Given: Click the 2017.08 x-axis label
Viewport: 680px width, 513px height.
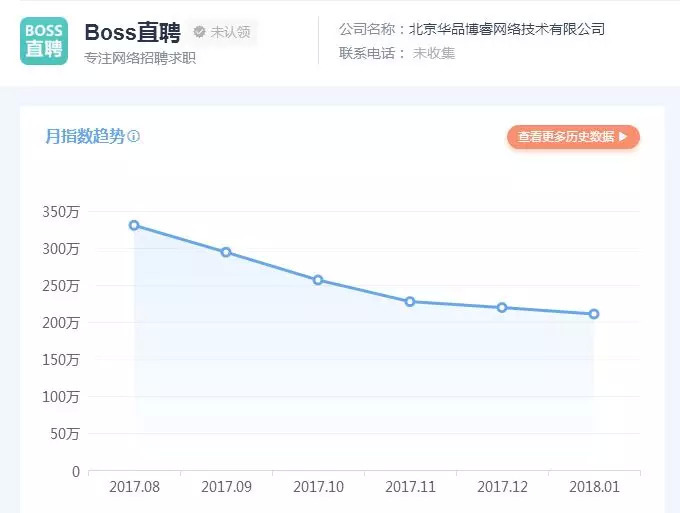Looking at the screenshot, I should coord(134,487).
